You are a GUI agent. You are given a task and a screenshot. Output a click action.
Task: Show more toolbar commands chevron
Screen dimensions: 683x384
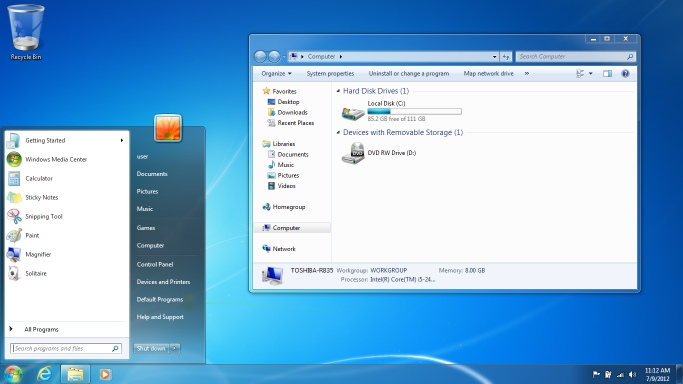coord(527,74)
